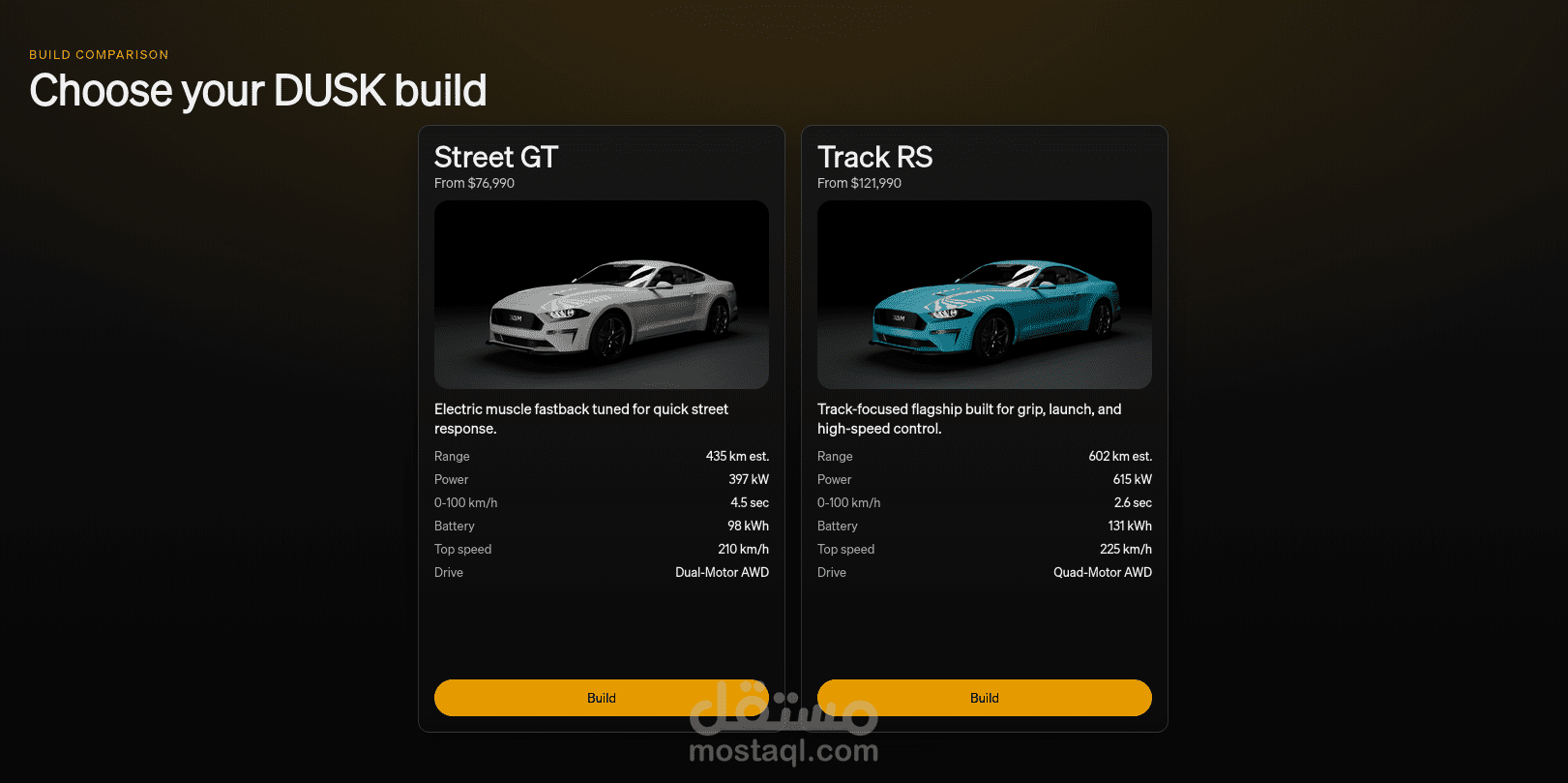Select the silver Street GT car image
1568x783 pixels.
tap(601, 294)
